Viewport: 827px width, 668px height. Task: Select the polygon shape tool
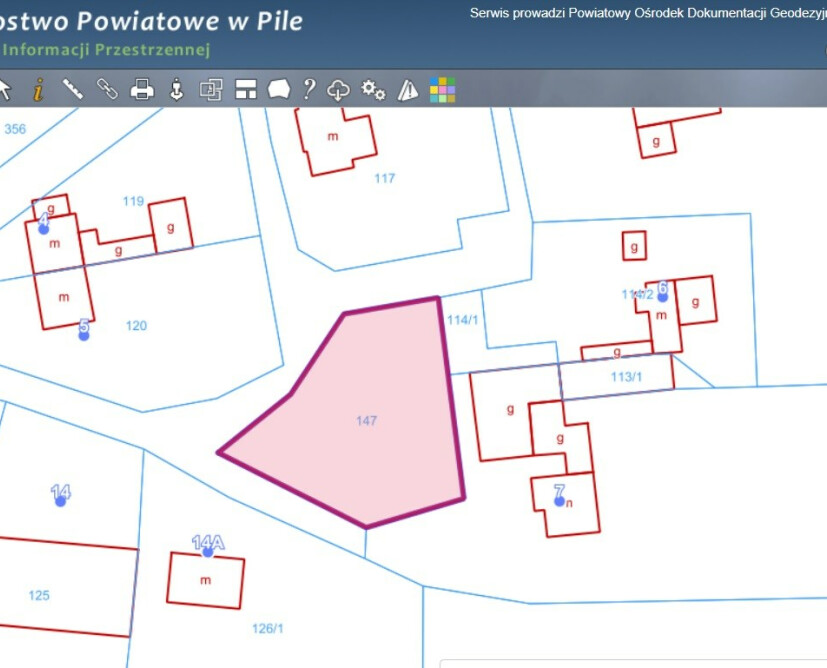point(279,90)
